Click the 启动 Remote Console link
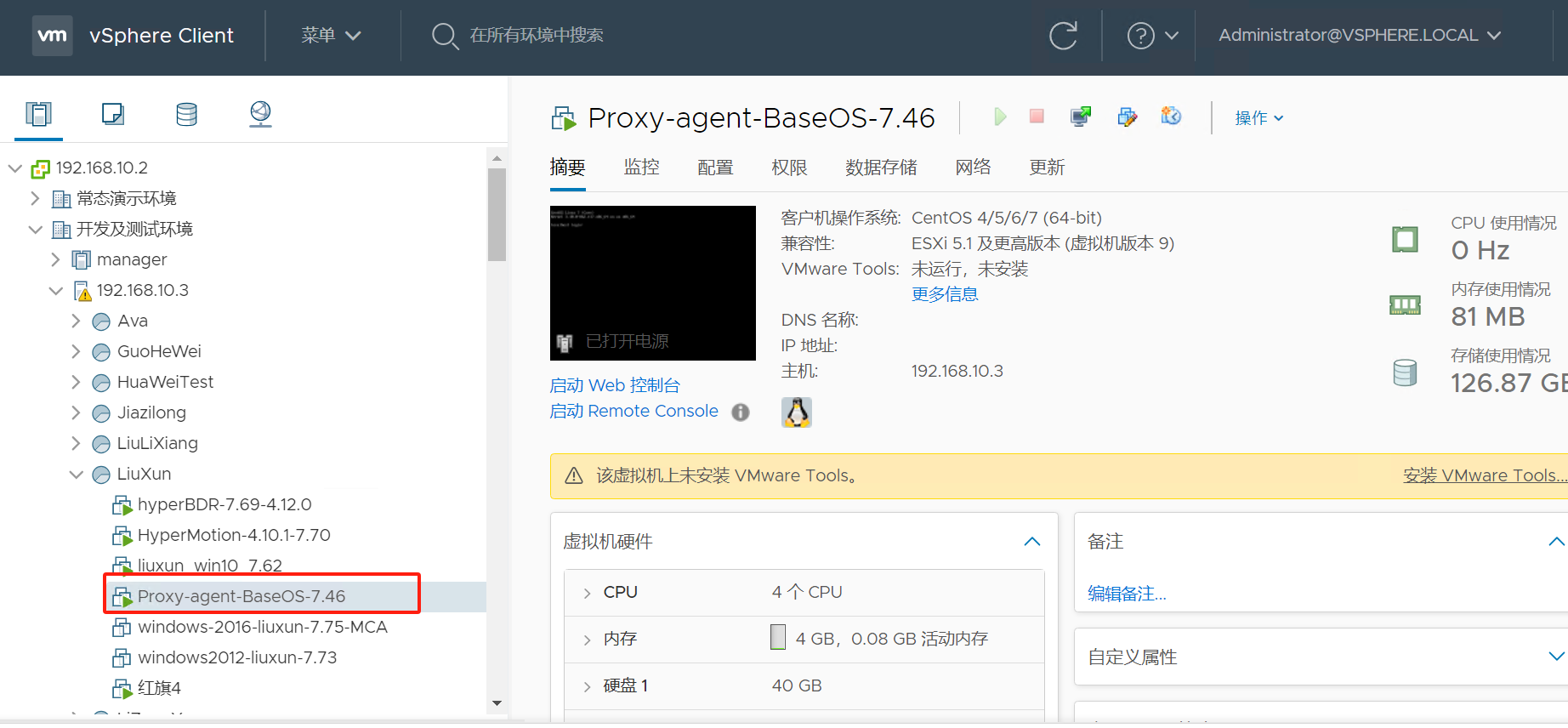This screenshot has width=1568, height=728. pos(634,412)
